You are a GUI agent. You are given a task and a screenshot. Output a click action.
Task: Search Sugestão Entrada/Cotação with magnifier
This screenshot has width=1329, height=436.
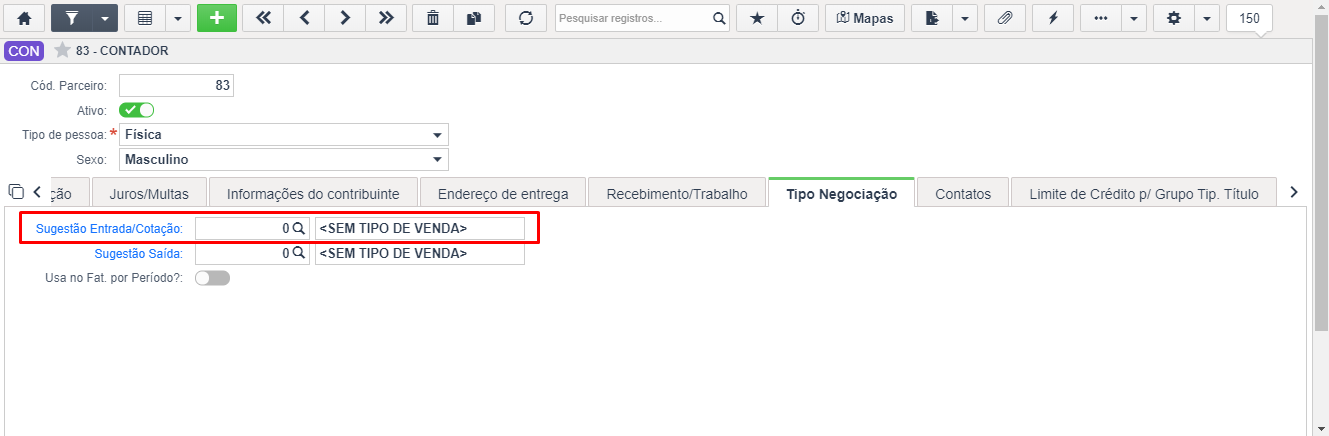pyautogui.click(x=298, y=229)
